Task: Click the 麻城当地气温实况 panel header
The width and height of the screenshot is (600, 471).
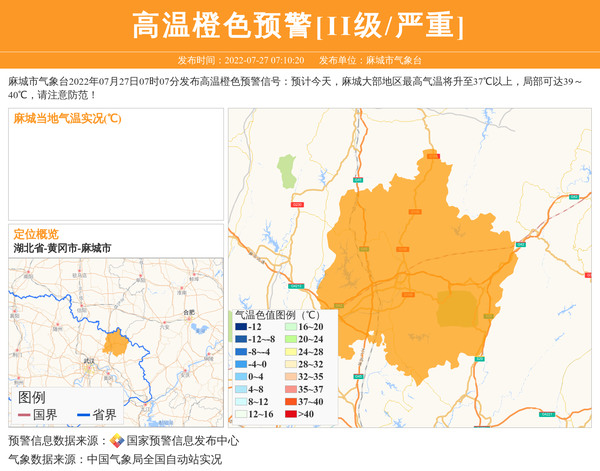Action: (x=68, y=119)
